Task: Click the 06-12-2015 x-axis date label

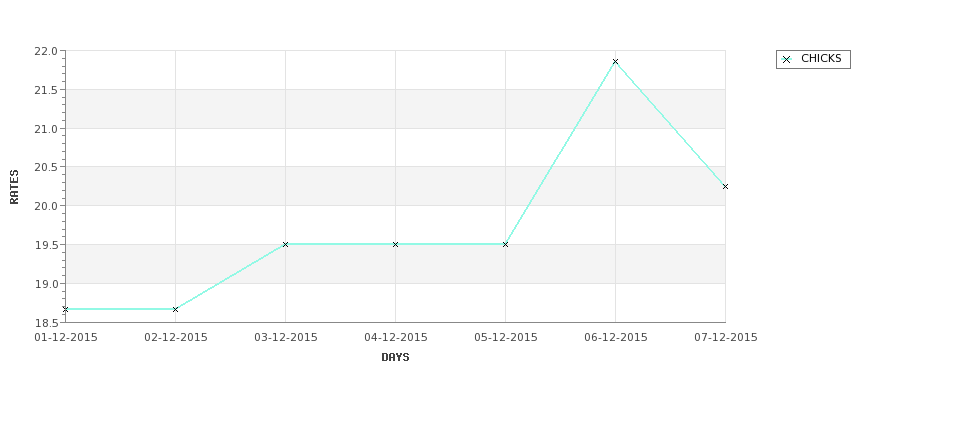Action: (616, 337)
